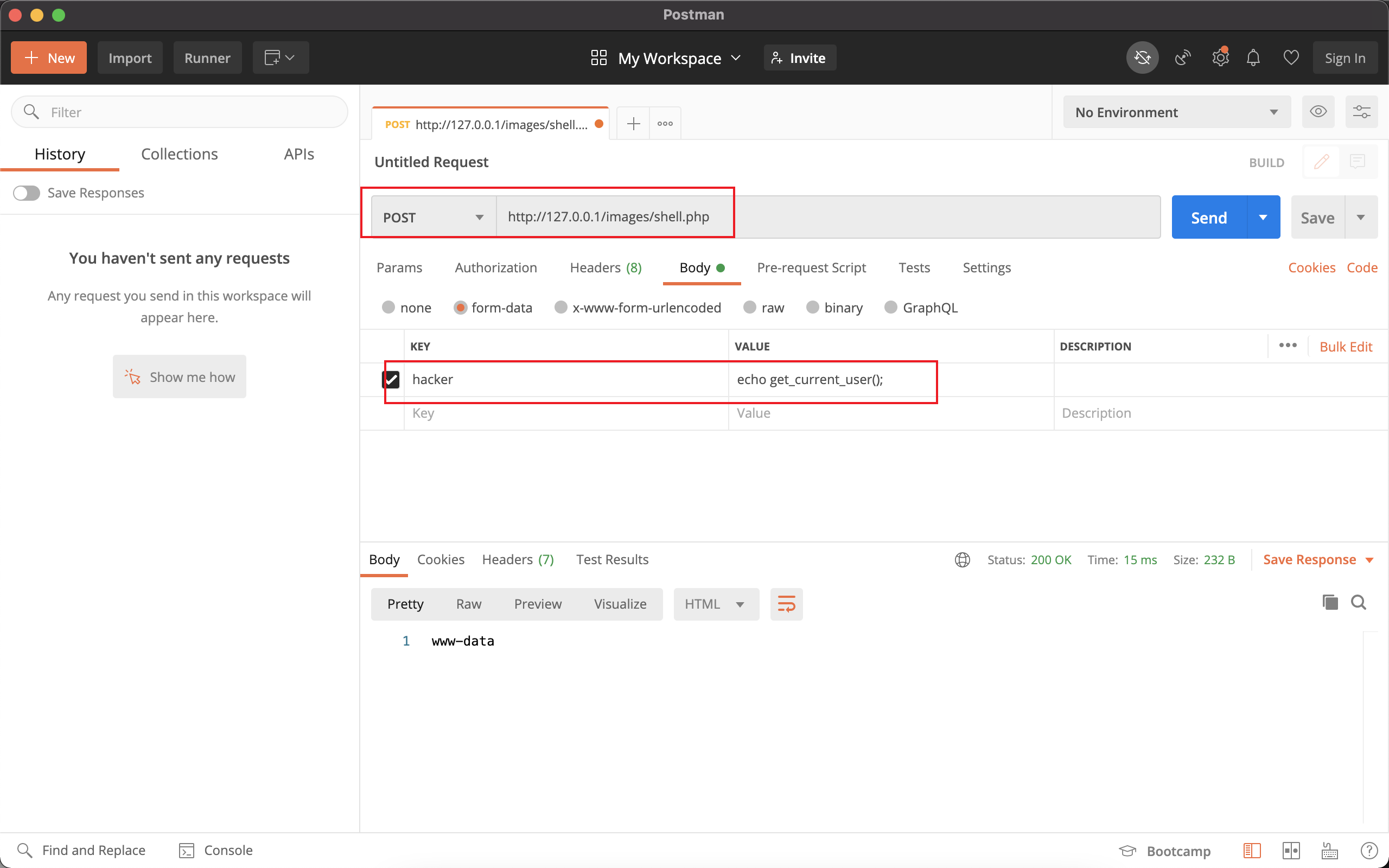Click the environment quick look eye icon
Screen dimensions: 1389x868
pos(1318,112)
